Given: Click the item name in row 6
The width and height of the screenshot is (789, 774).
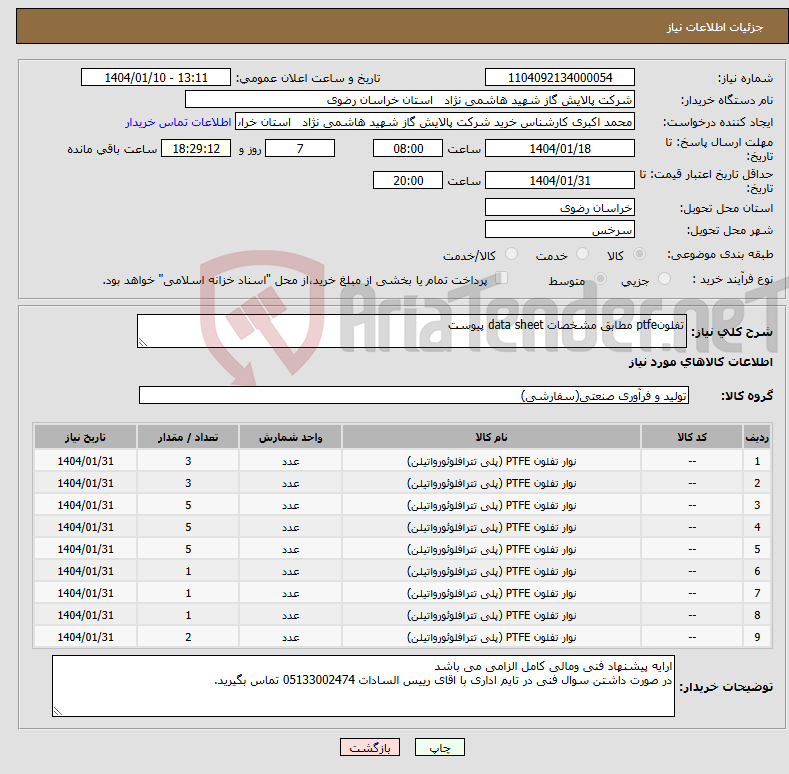Looking at the screenshot, I should click(491, 572).
